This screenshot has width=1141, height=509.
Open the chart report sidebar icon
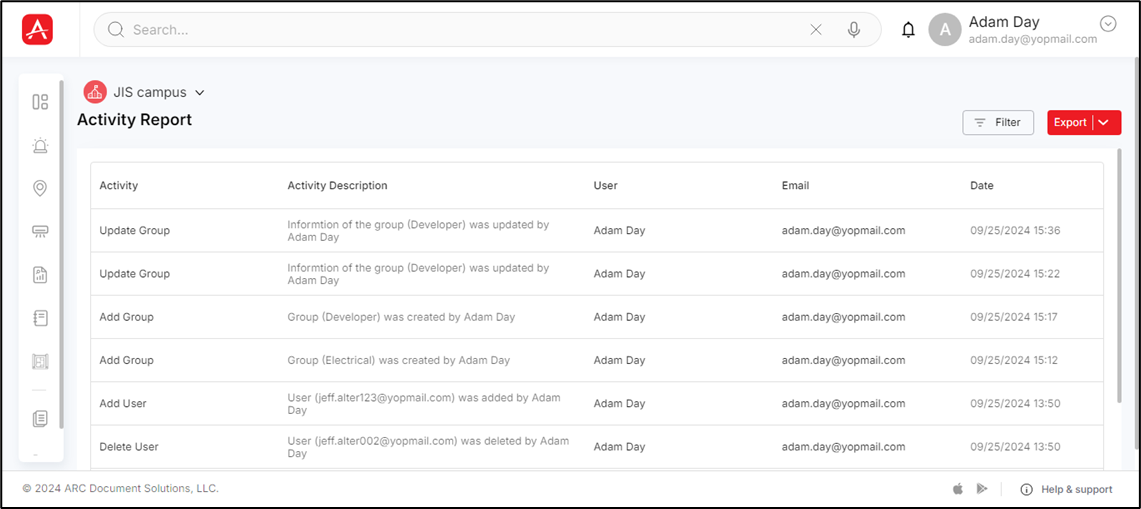coord(40,275)
